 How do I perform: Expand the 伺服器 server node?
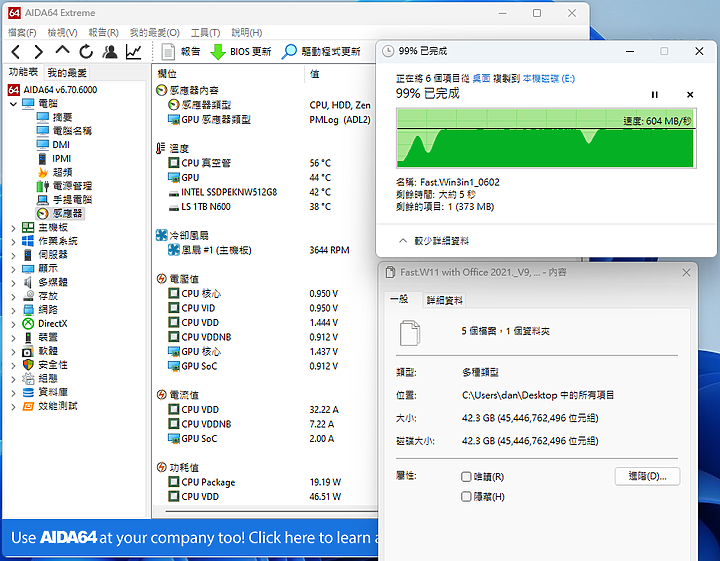coord(13,255)
